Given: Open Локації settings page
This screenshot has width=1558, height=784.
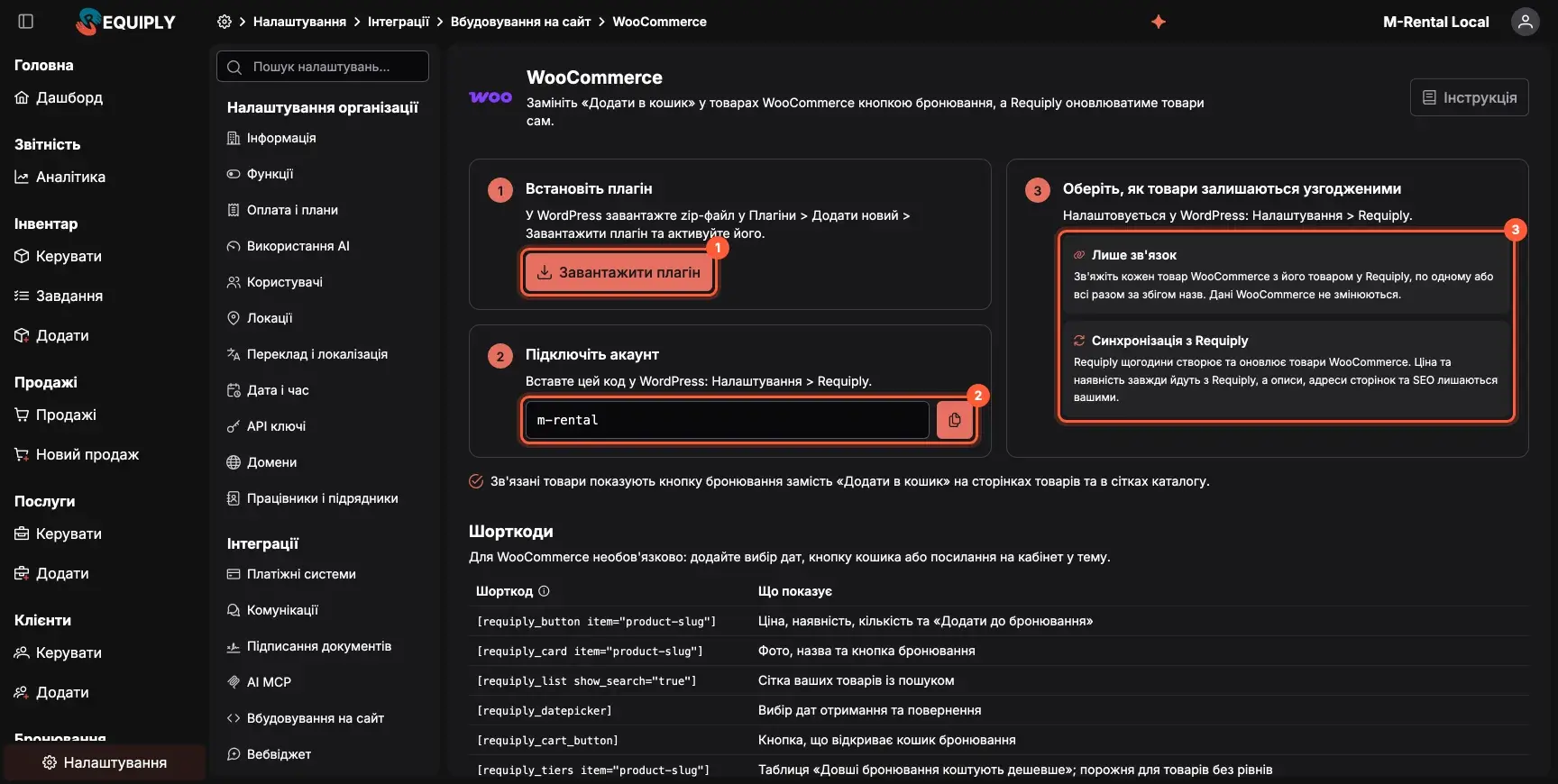Looking at the screenshot, I should pyautogui.click(x=260, y=318).
